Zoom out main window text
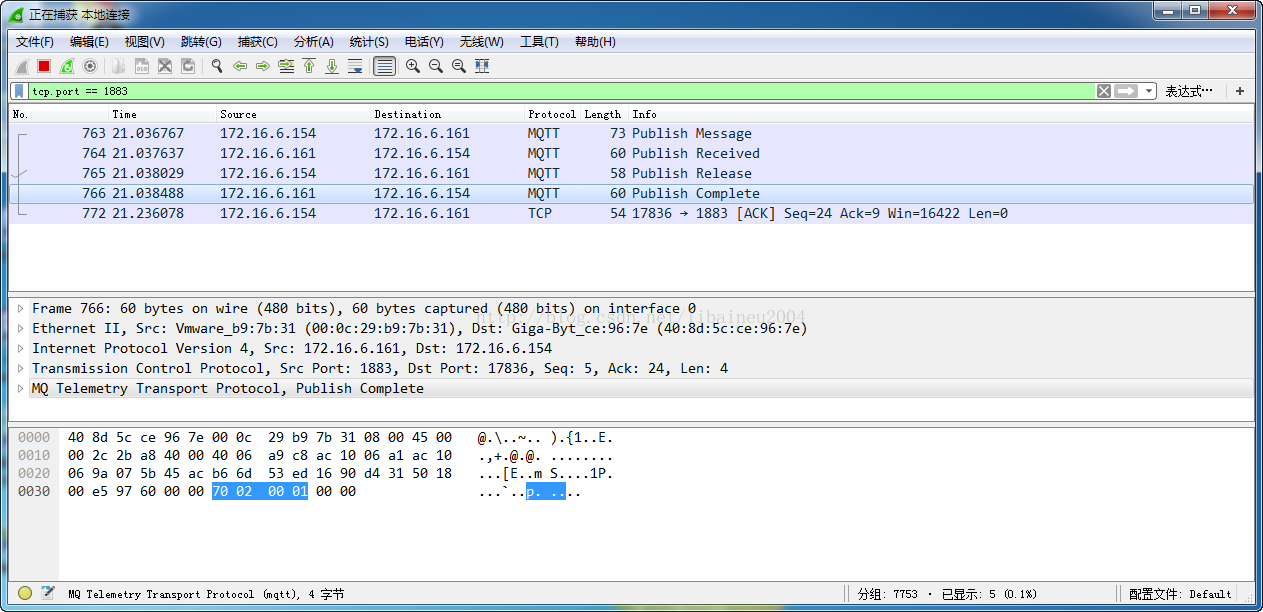The image size is (1263, 612). tap(436, 66)
